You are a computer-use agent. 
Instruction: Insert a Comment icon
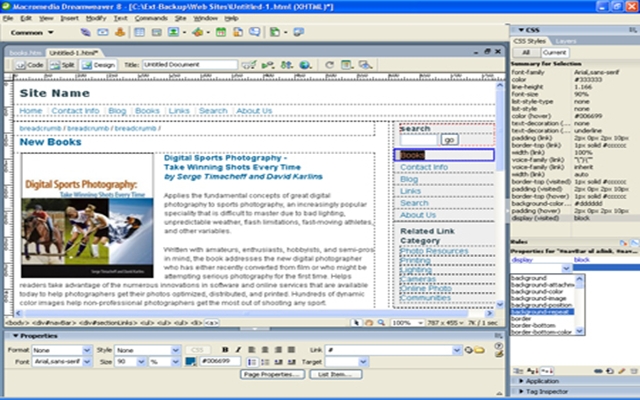[255, 32]
